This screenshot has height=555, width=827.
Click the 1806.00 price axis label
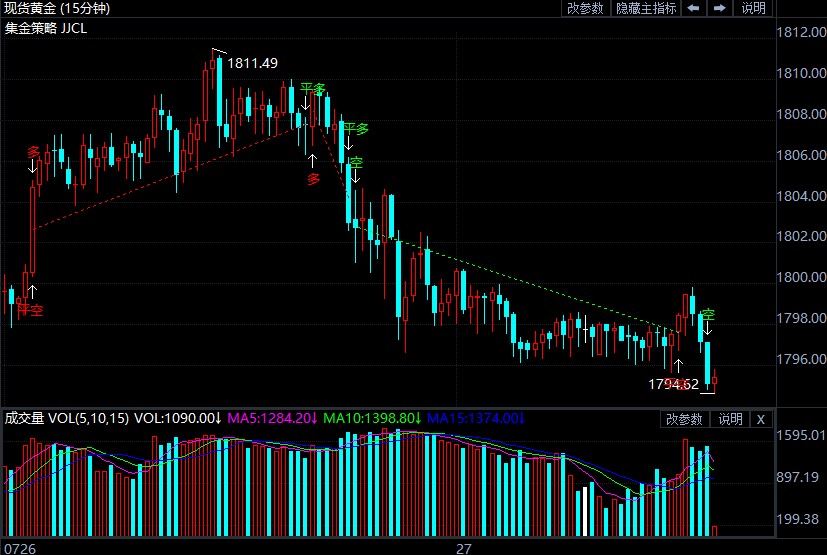801,155
